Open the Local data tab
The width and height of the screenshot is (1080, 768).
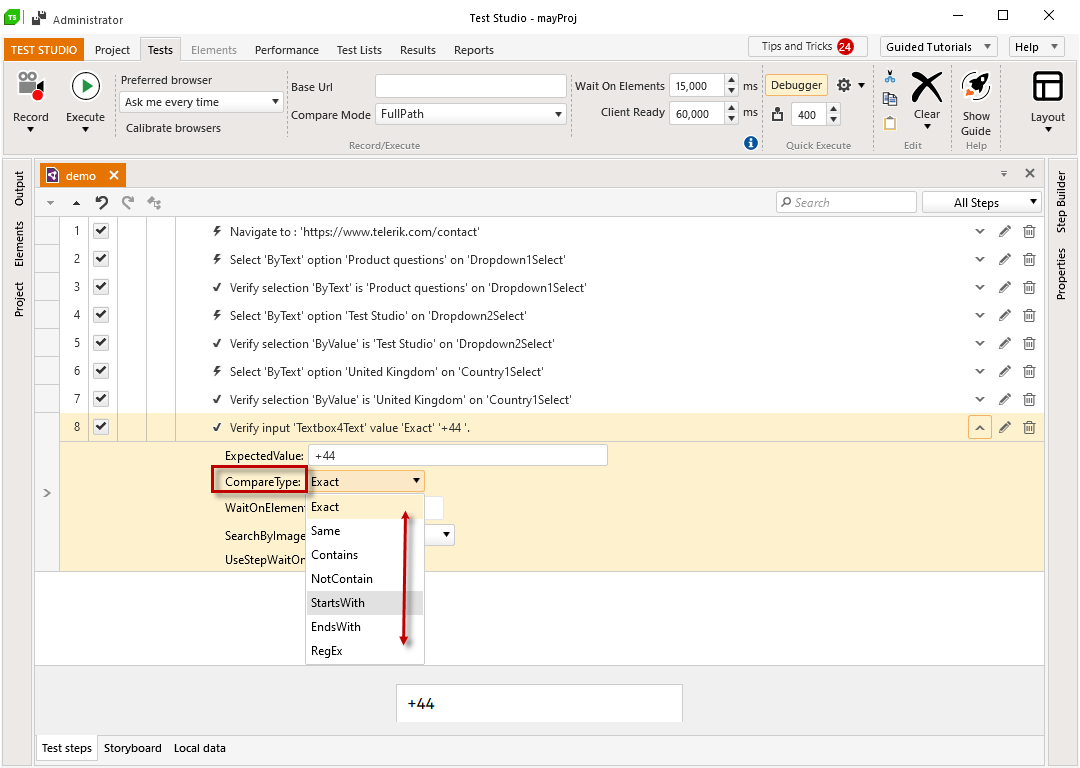(200, 748)
